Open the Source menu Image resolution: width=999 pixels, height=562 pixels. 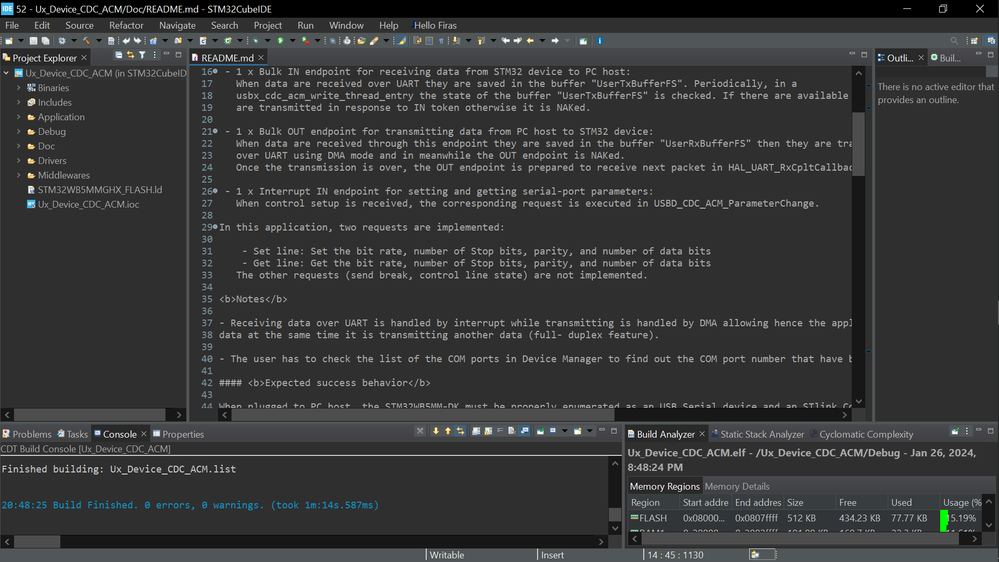point(79,25)
